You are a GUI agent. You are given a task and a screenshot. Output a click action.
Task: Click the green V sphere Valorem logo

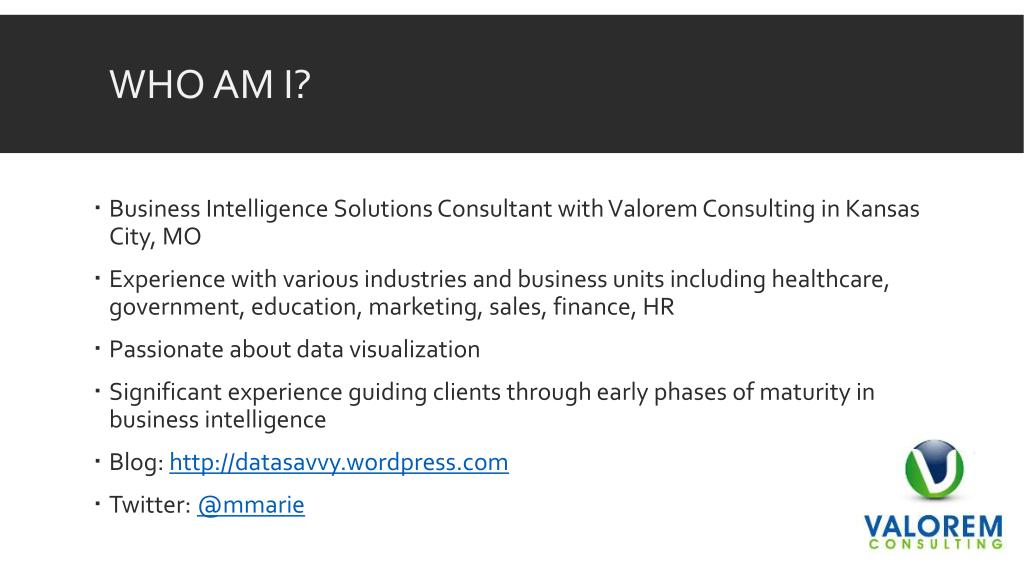[934, 470]
